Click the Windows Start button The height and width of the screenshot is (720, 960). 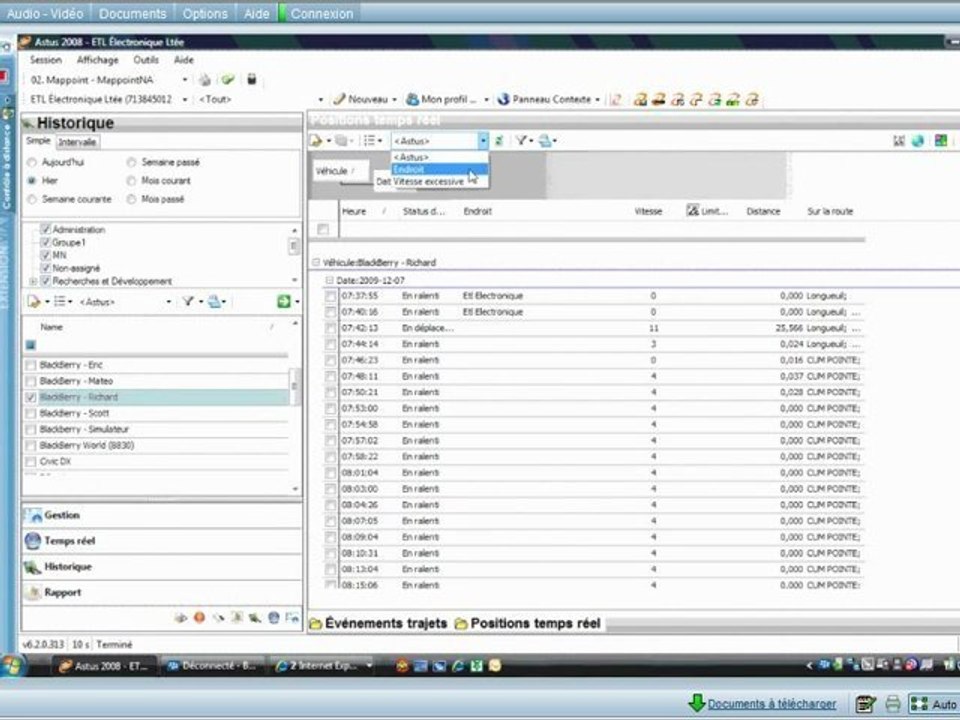pos(11,666)
